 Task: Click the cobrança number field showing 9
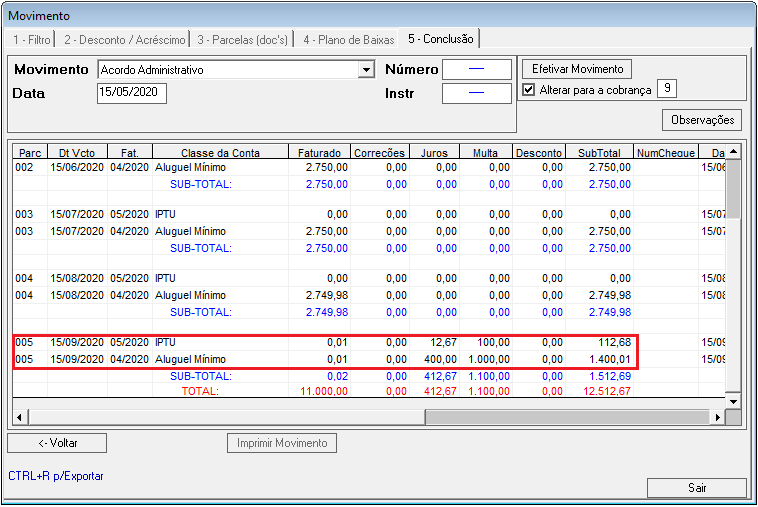click(666, 90)
